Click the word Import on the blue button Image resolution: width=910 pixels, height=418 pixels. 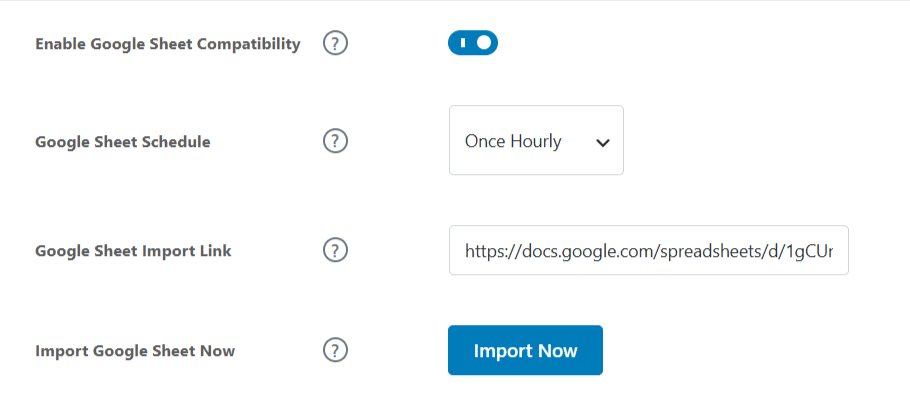pos(503,351)
